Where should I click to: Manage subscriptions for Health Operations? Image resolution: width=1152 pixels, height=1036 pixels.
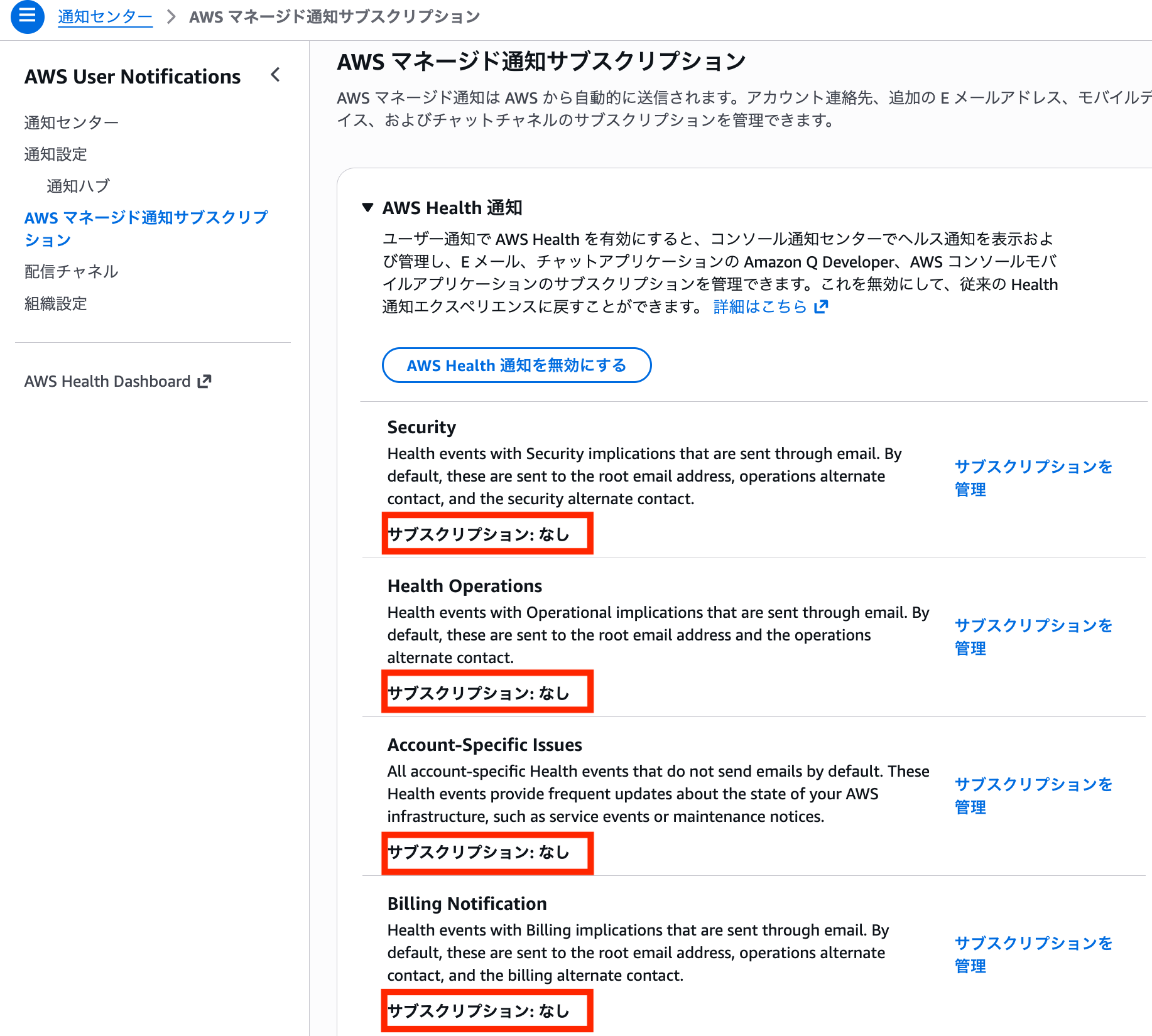(1032, 637)
